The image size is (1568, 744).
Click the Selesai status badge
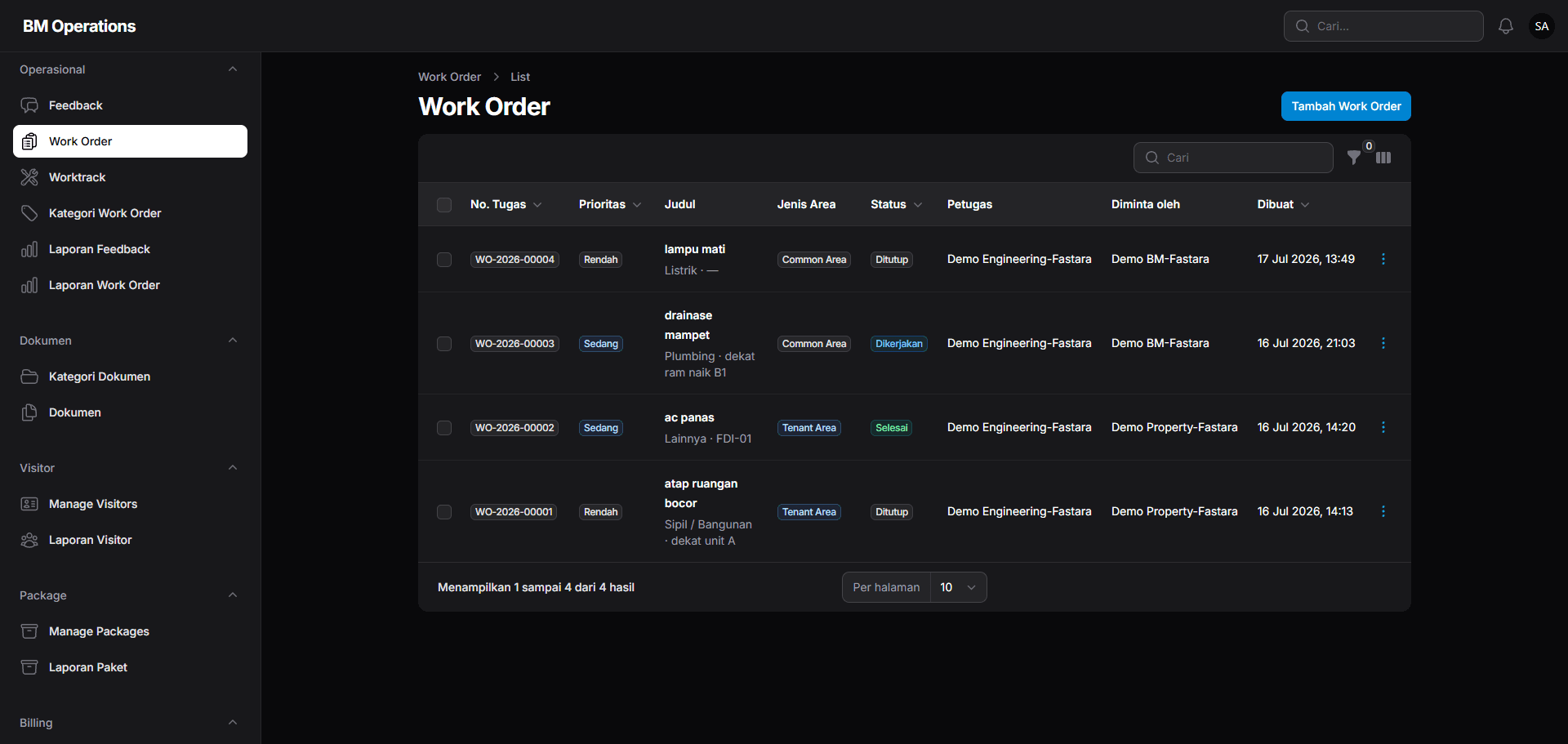(891, 428)
